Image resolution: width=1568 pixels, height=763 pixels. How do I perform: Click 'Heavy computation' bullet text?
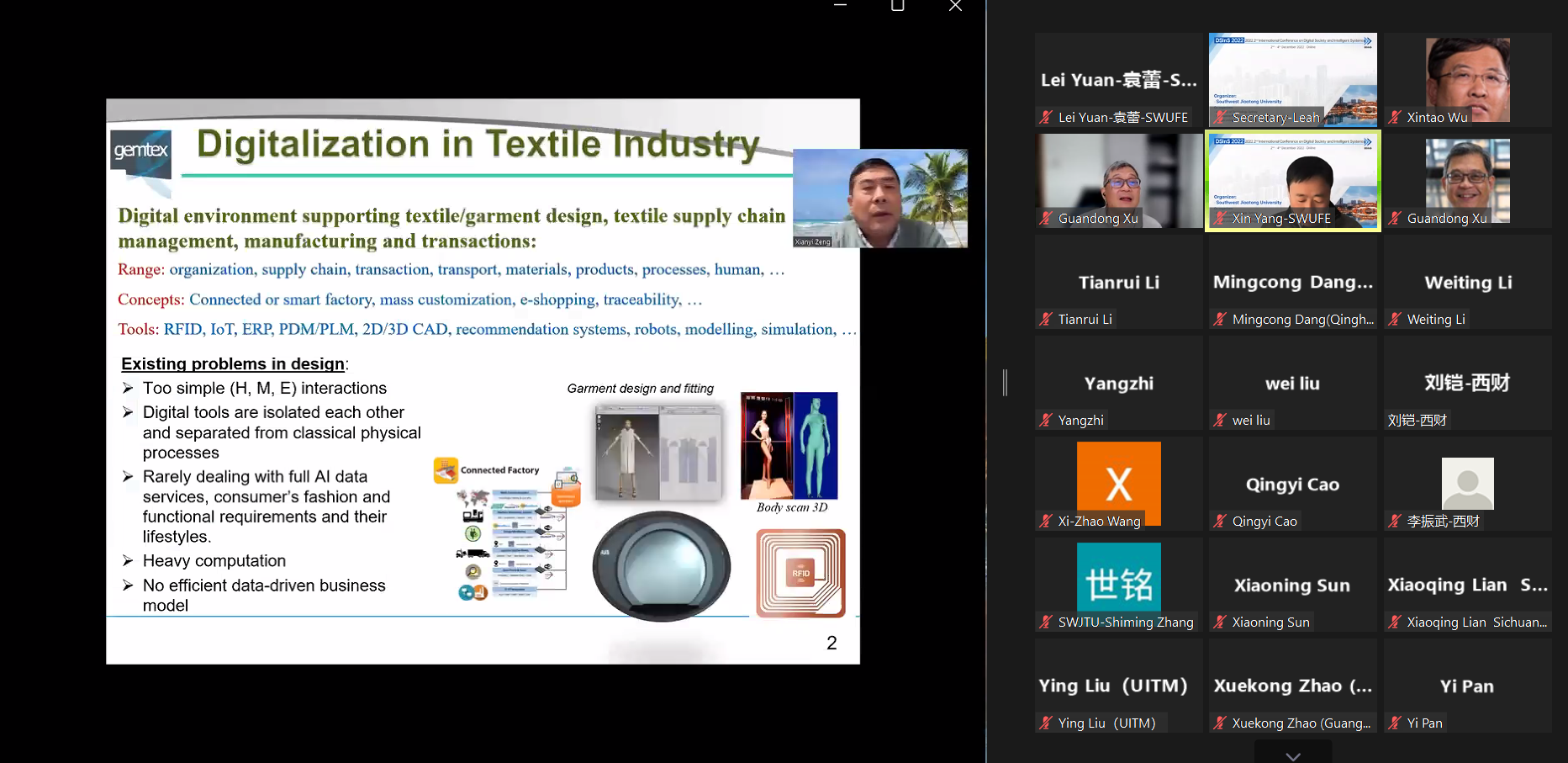214,561
